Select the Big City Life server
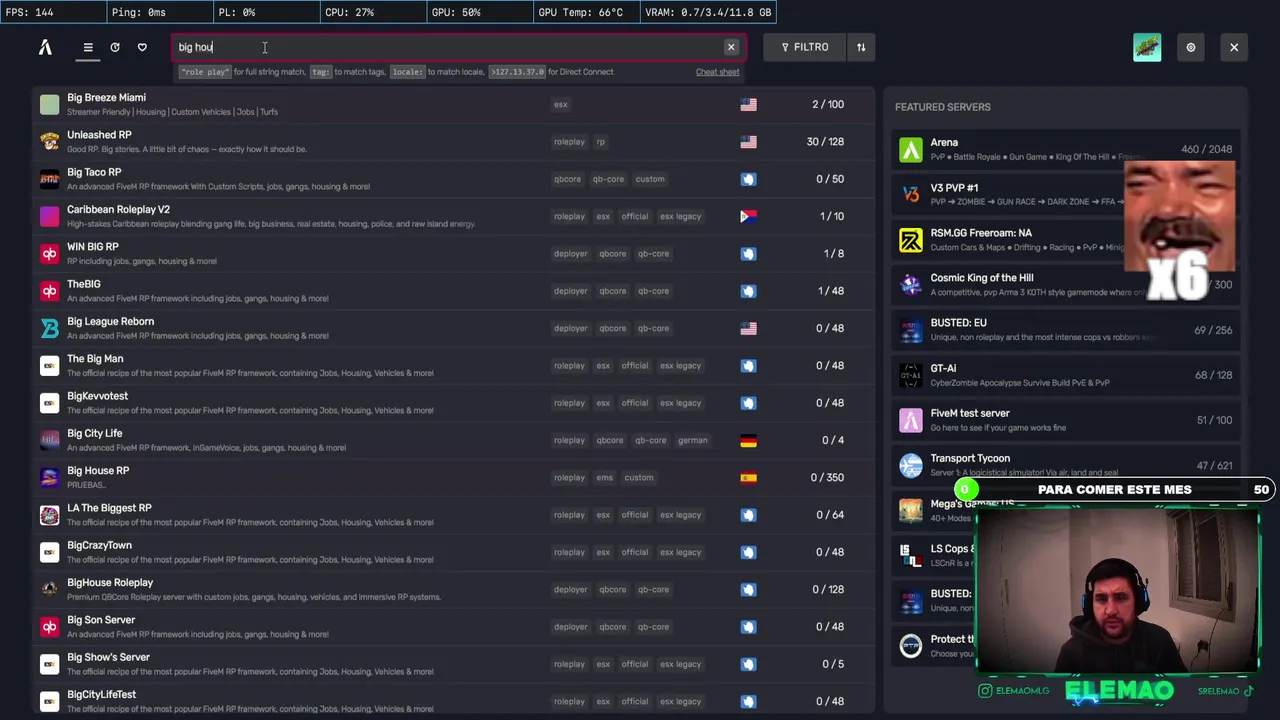The image size is (1280, 720). click(453, 440)
